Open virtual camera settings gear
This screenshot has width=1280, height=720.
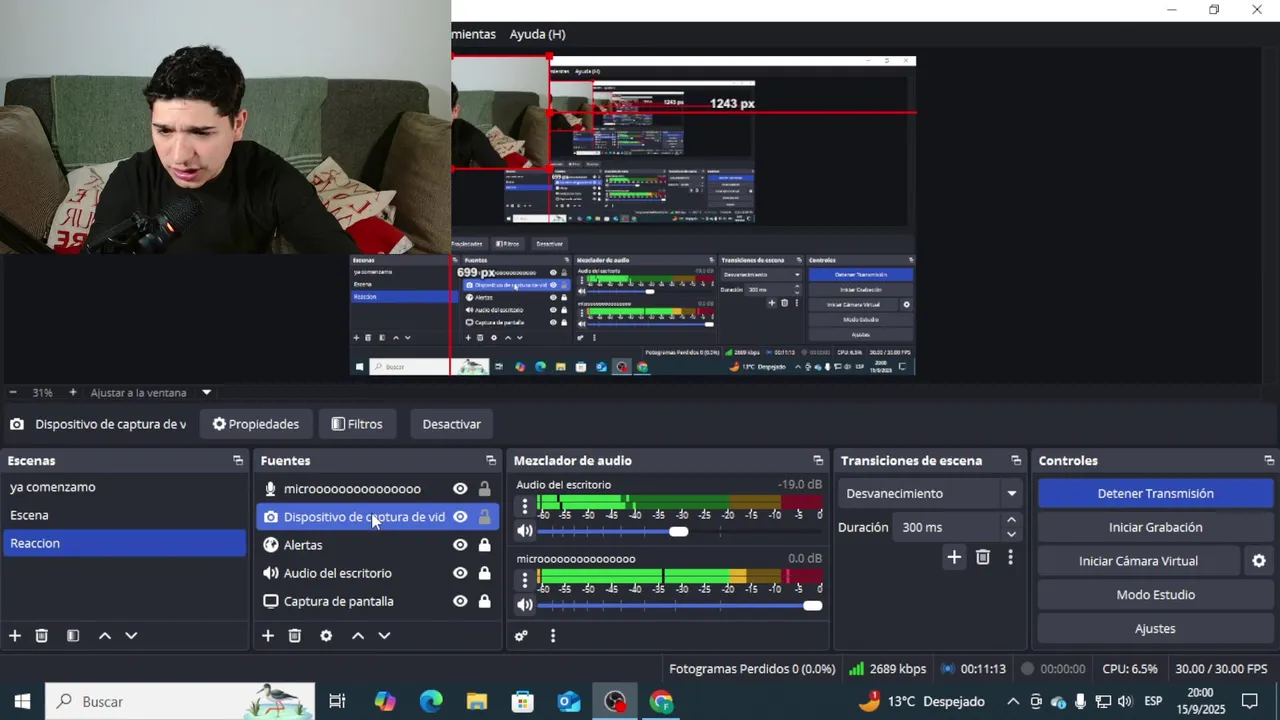click(x=1259, y=561)
